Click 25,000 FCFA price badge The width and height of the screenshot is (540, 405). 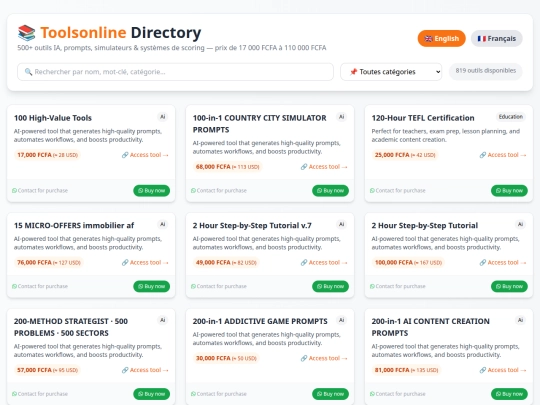point(405,155)
